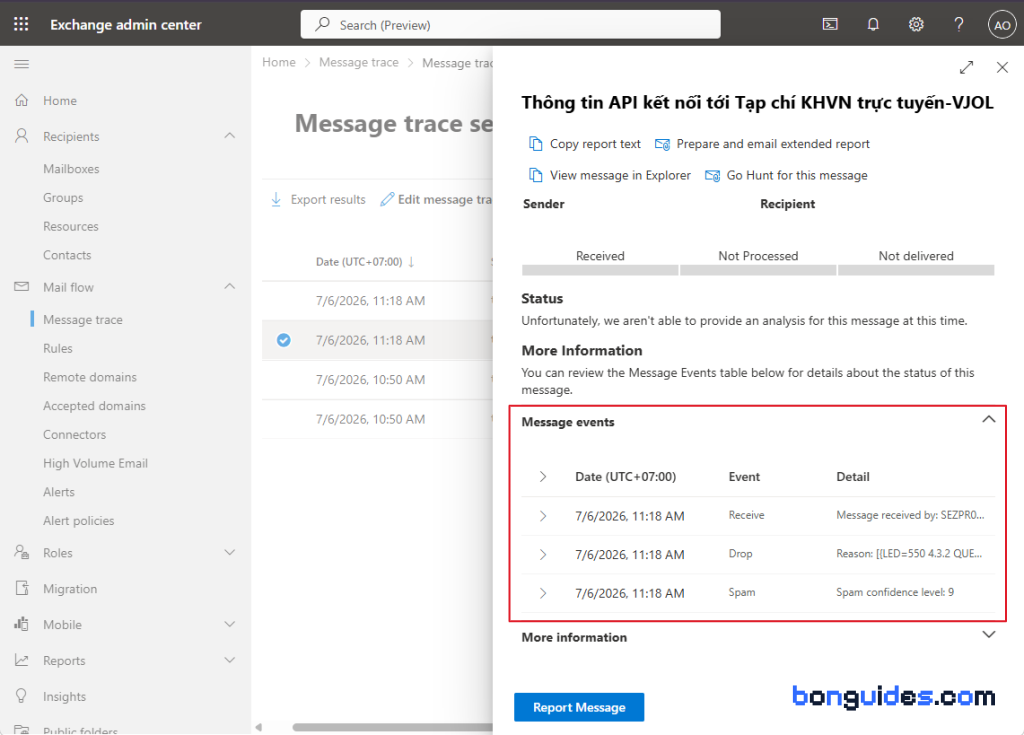
Task: Sort by the Date column arrow
Action: point(411,262)
